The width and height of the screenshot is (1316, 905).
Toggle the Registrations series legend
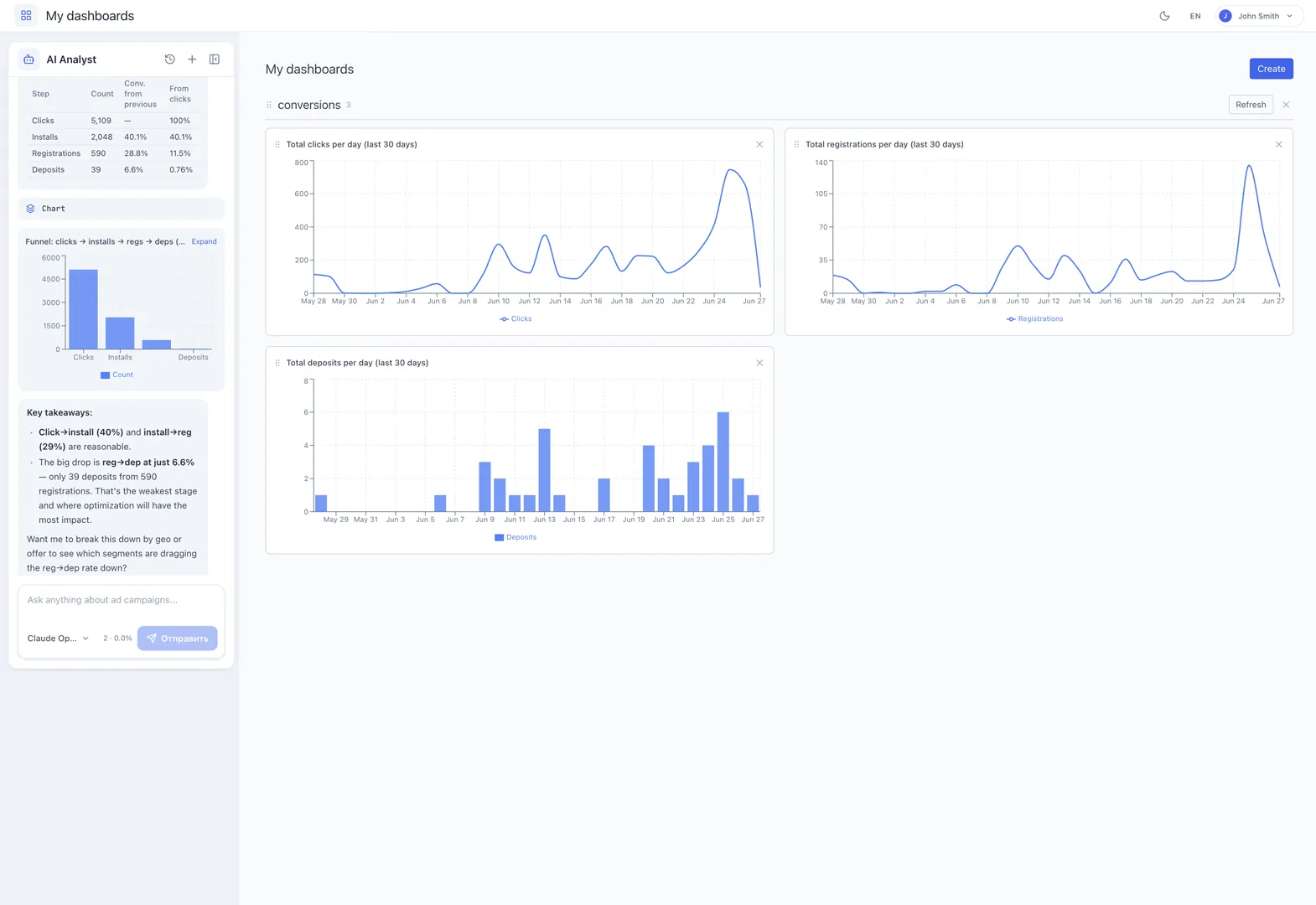click(1034, 318)
